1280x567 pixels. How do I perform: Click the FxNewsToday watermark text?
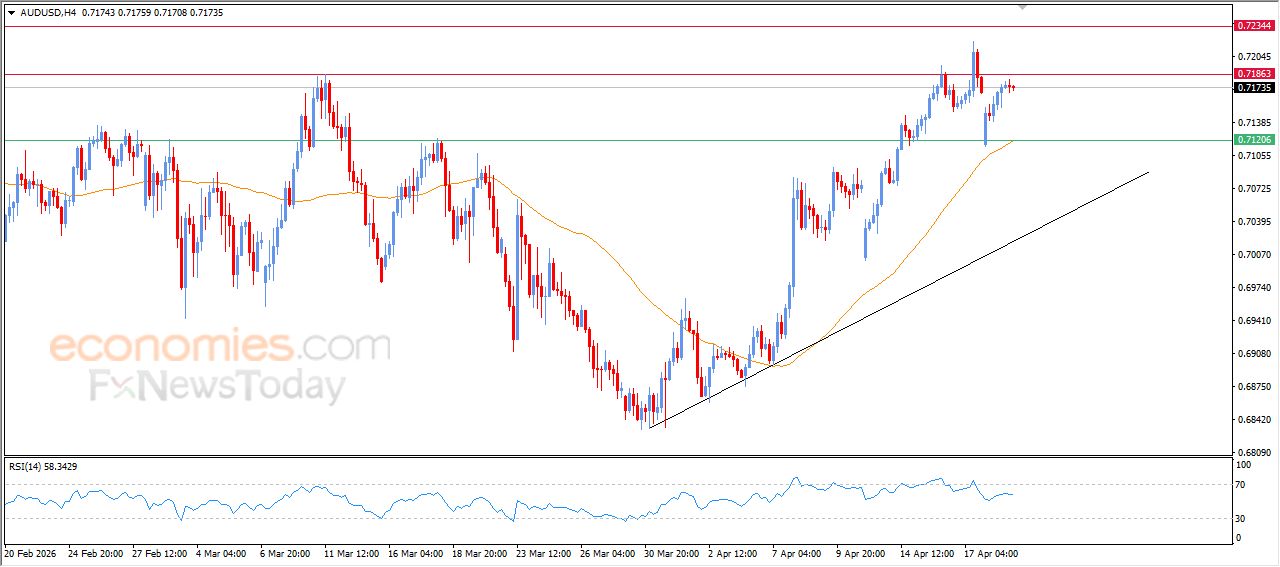pos(218,386)
